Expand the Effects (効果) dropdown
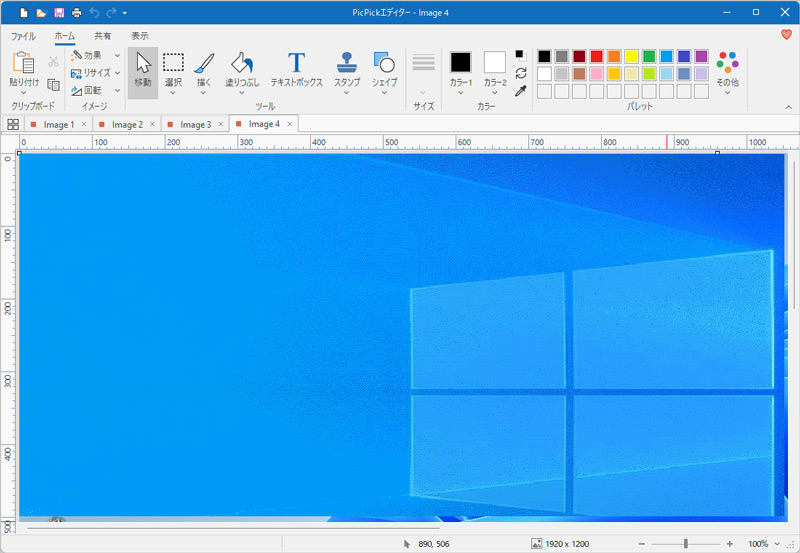This screenshot has height=553, width=800. pos(94,56)
